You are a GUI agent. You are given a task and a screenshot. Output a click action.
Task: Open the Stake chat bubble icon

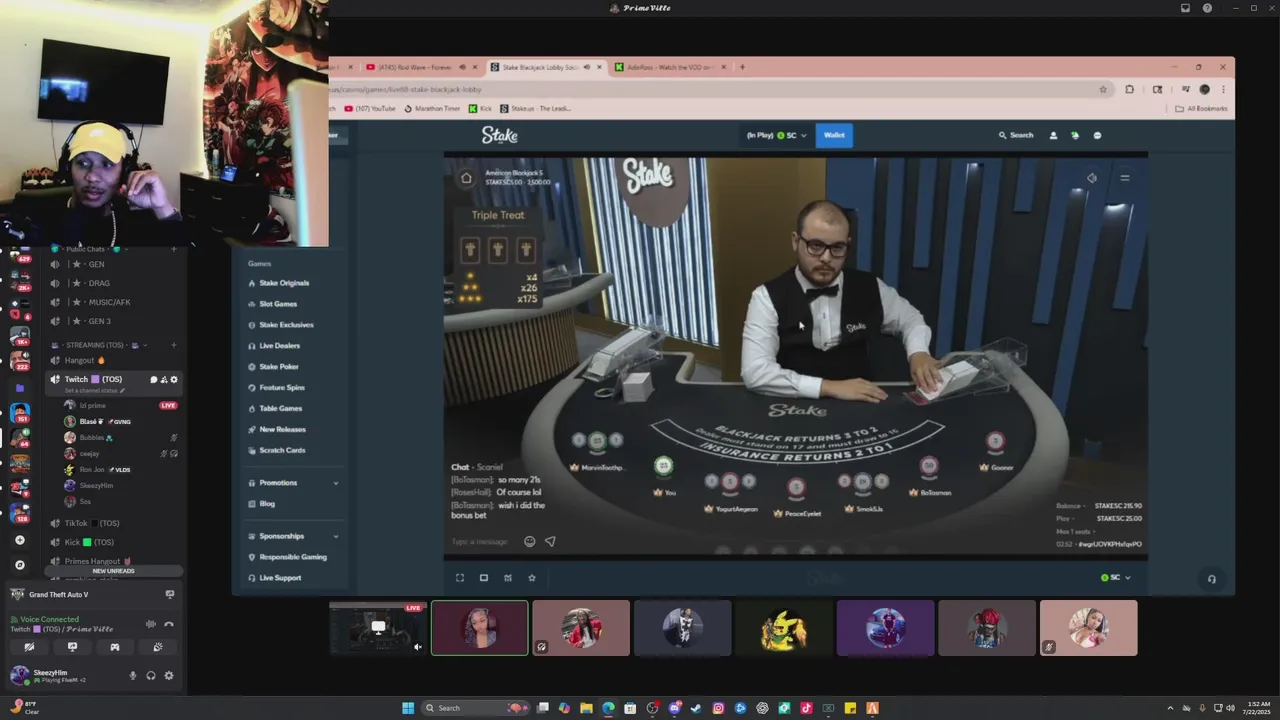[x=1097, y=135]
